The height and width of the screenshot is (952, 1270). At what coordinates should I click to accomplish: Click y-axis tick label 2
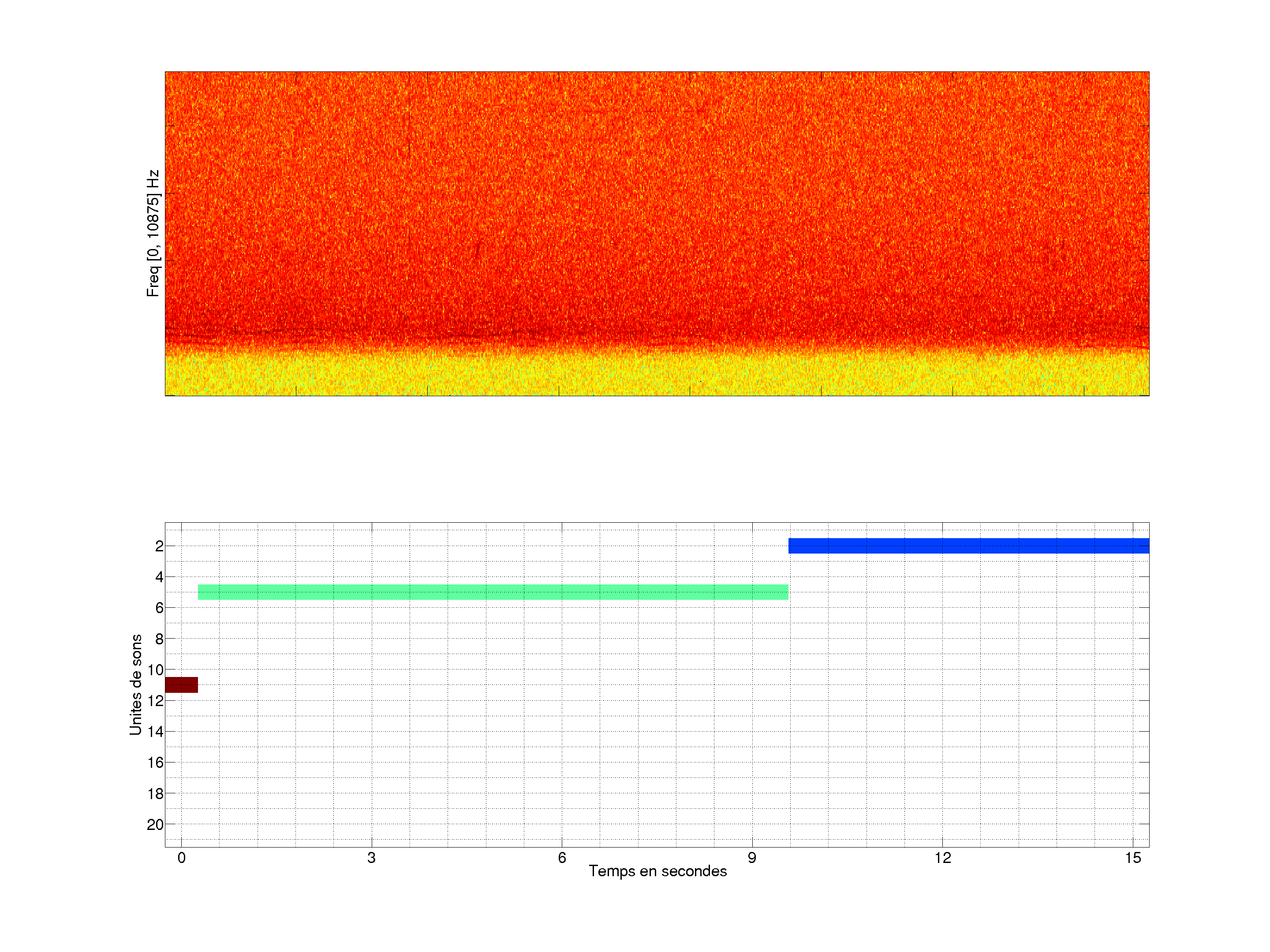click(x=159, y=546)
